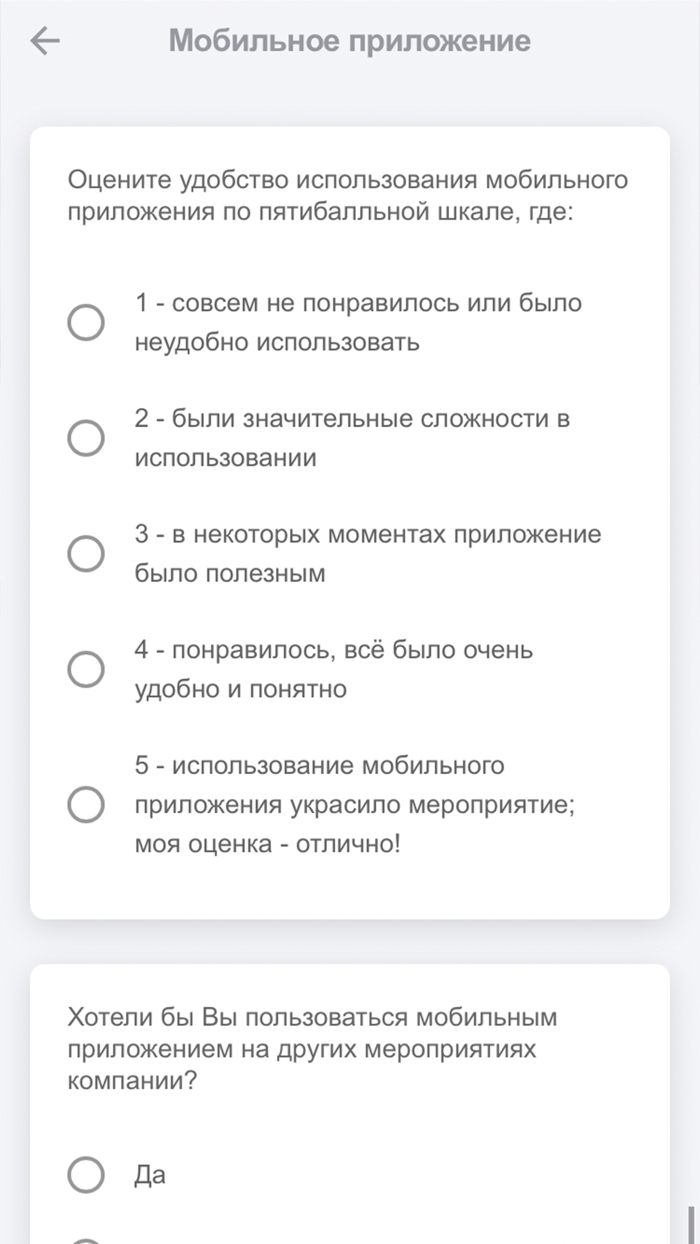Image resolution: width=700 pixels, height=1244 pixels.
Task: Select rating 3 - в некоторых моментах полезным
Action: pyautogui.click(x=88, y=552)
